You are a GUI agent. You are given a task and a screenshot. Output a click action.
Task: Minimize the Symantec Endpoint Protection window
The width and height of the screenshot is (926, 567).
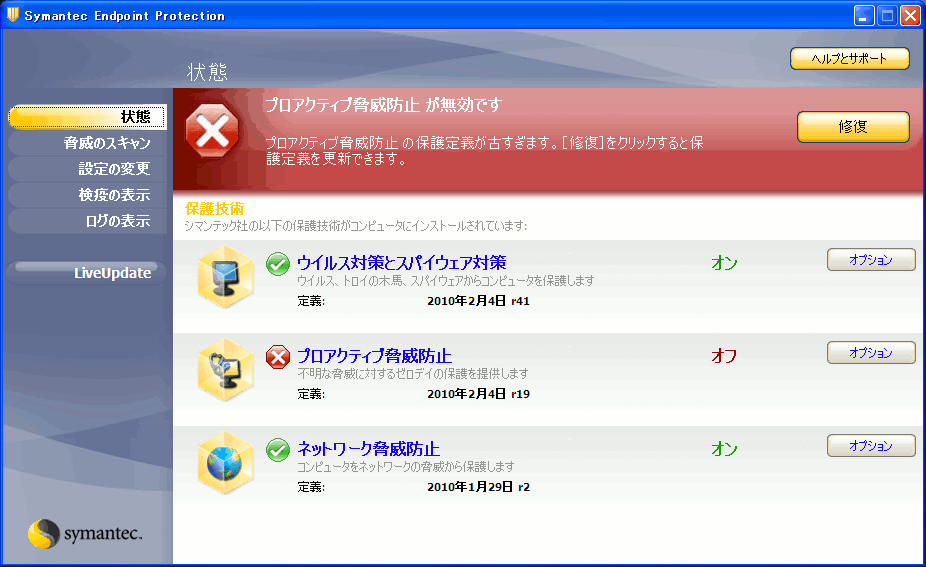click(864, 16)
